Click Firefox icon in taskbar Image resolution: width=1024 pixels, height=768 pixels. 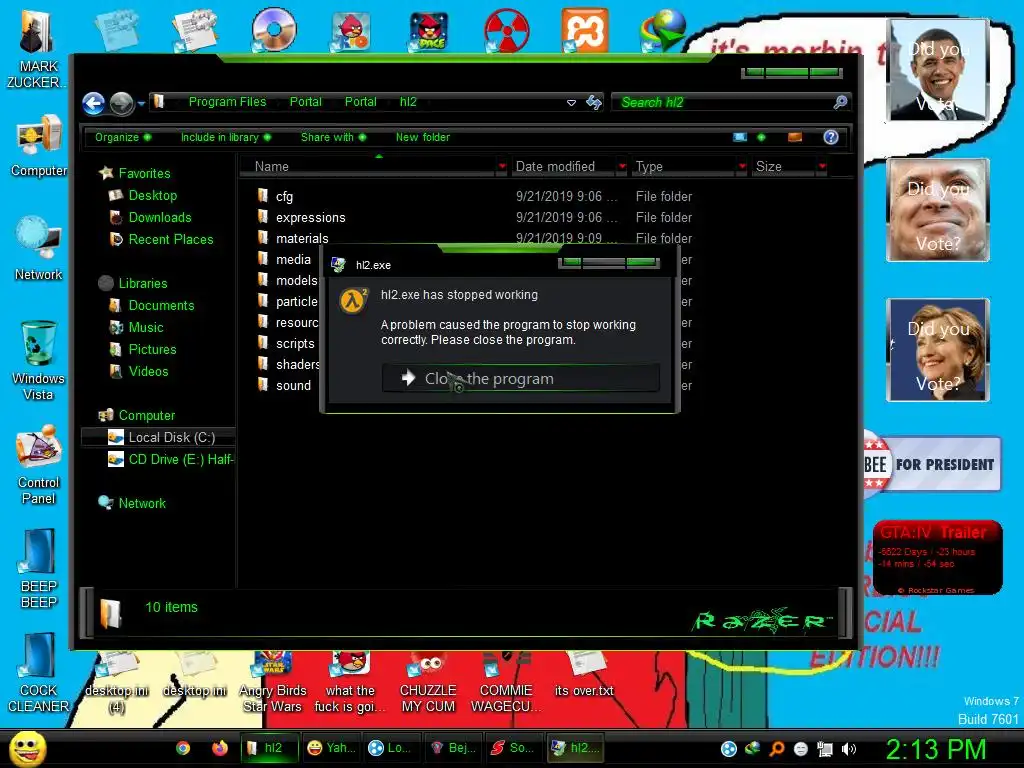219,748
